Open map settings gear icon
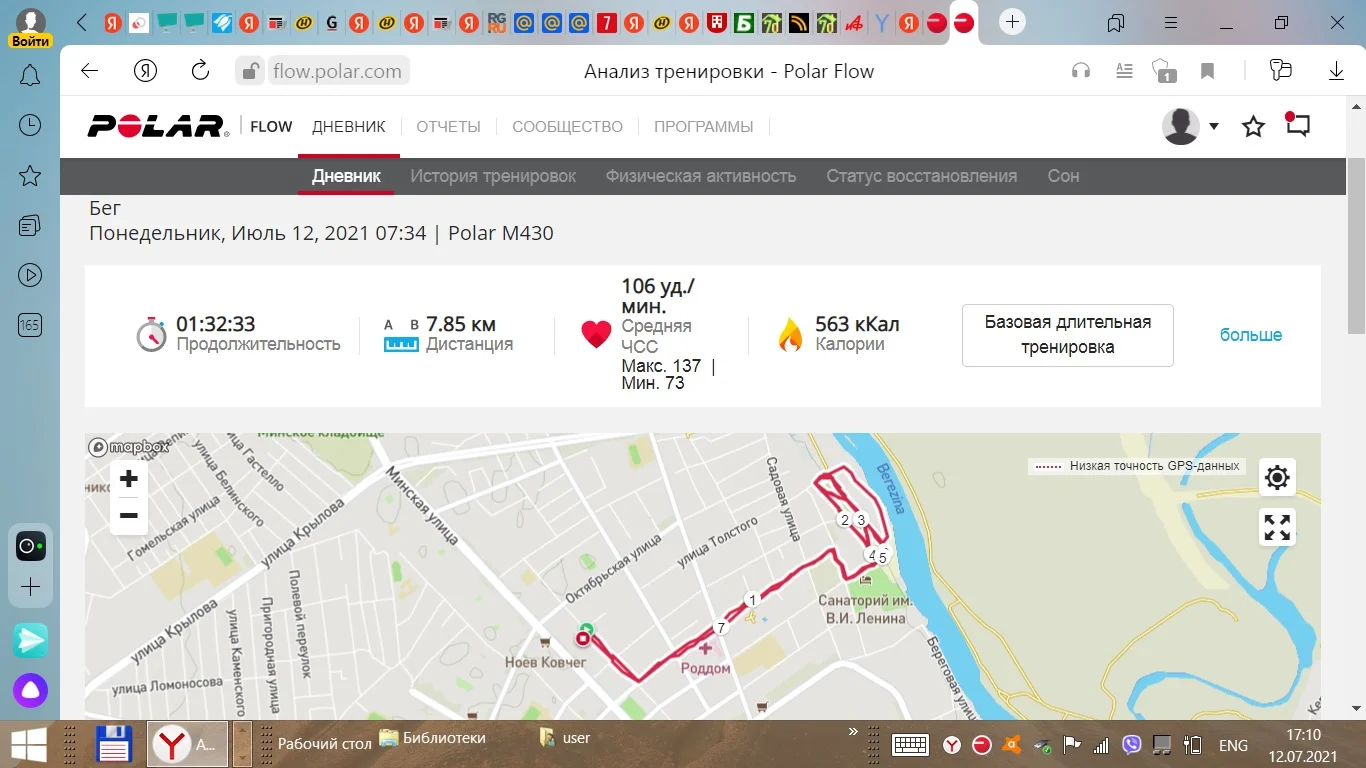Image resolution: width=1366 pixels, height=768 pixels. click(x=1277, y=477)
